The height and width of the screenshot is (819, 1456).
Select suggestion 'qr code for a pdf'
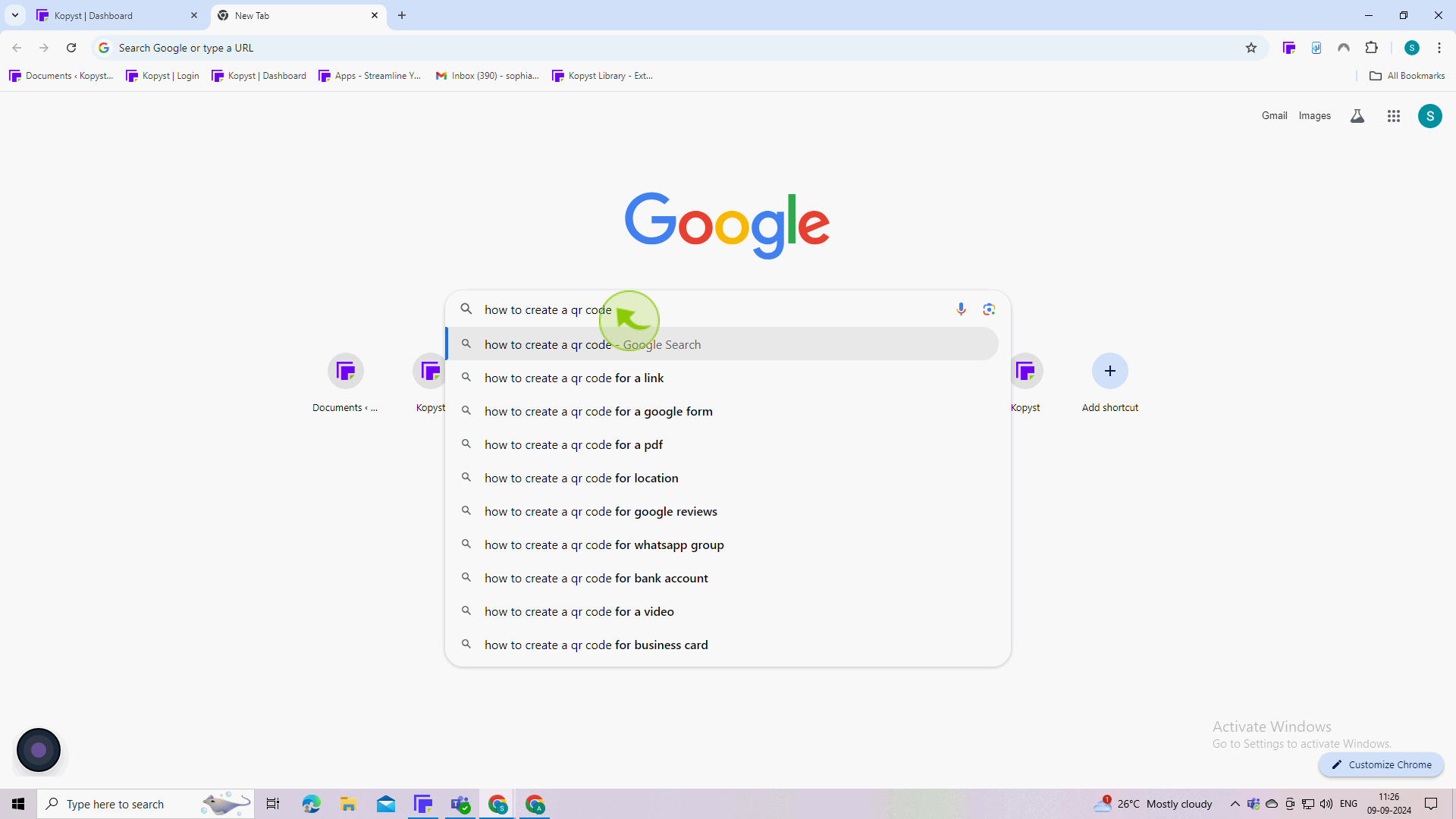coord(722,444)
